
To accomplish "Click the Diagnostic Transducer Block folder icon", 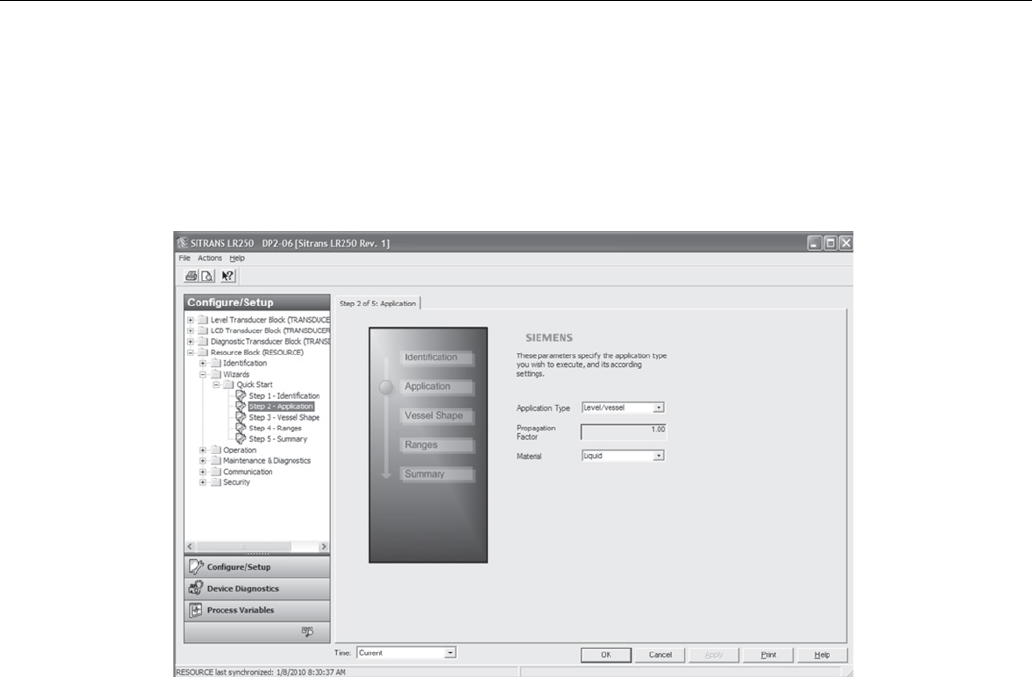I will (x=203, y=341).
